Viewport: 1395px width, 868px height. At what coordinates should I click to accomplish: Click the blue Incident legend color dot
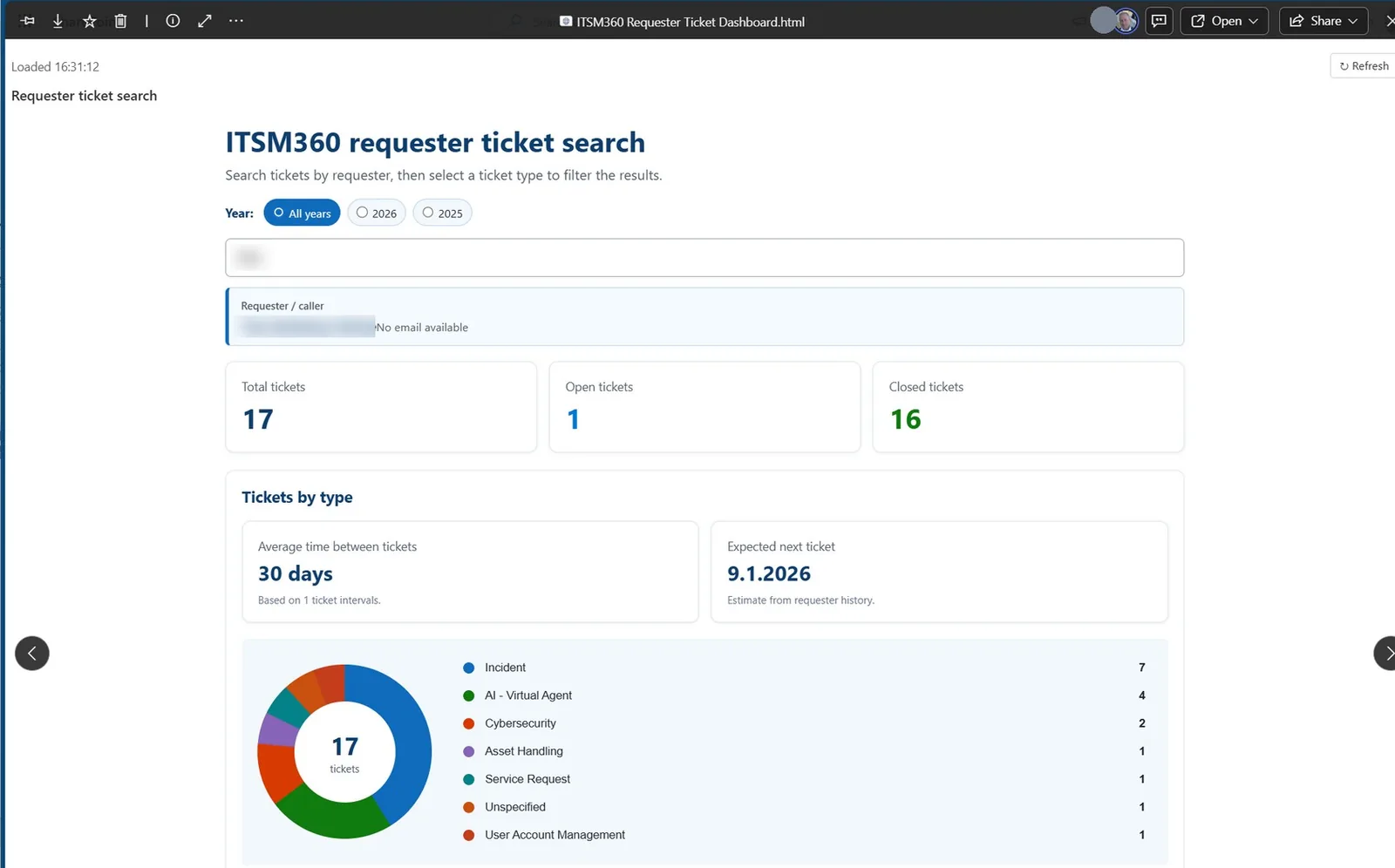click(x=468, y=668)
